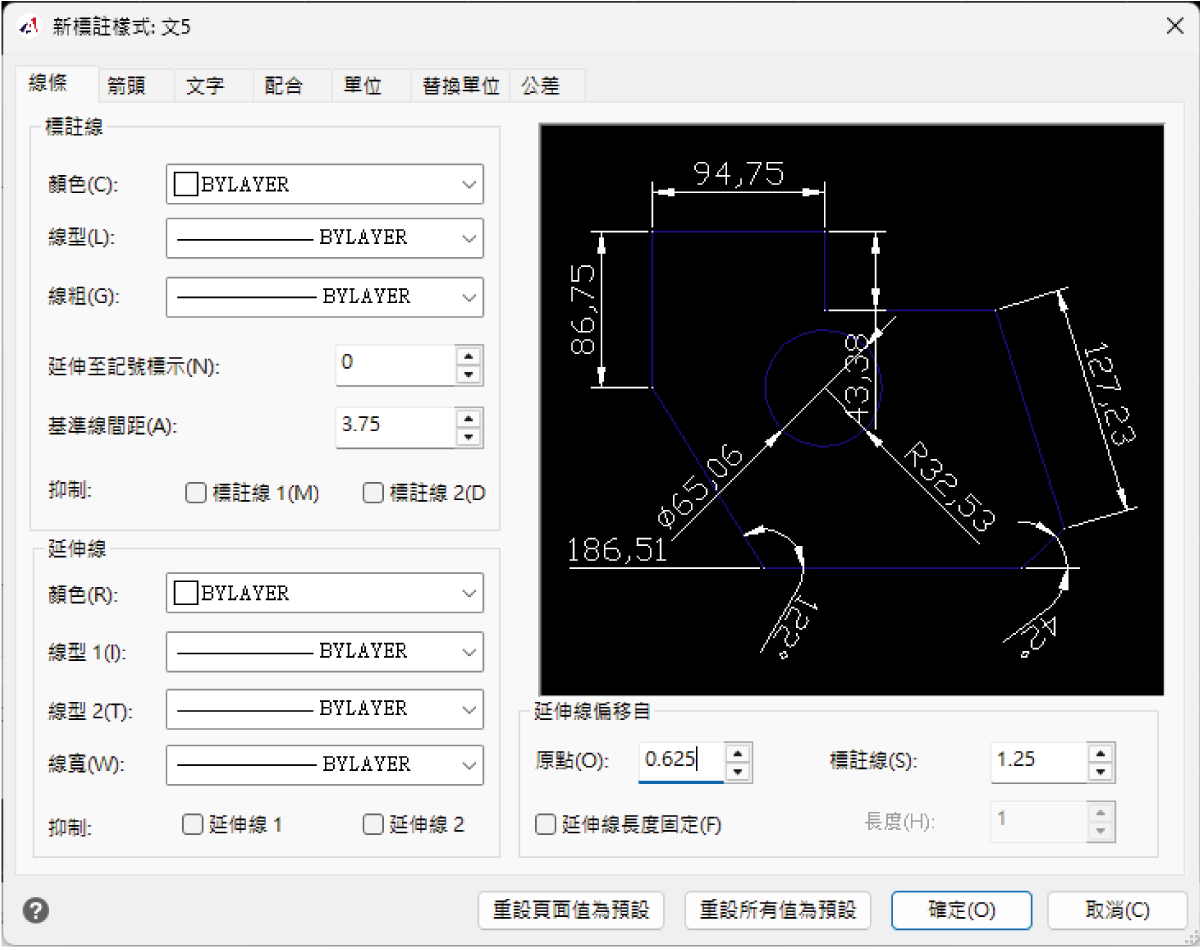Increase 延伸至記號標示(N) value
The height and width of the screenshot is (950, 1200).
468,356
